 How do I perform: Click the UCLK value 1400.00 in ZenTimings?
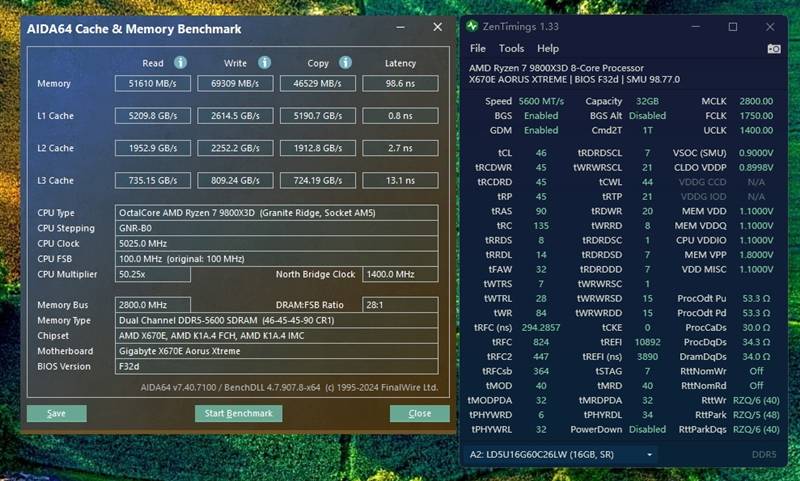pyautogui.click(x=756, y=130)
